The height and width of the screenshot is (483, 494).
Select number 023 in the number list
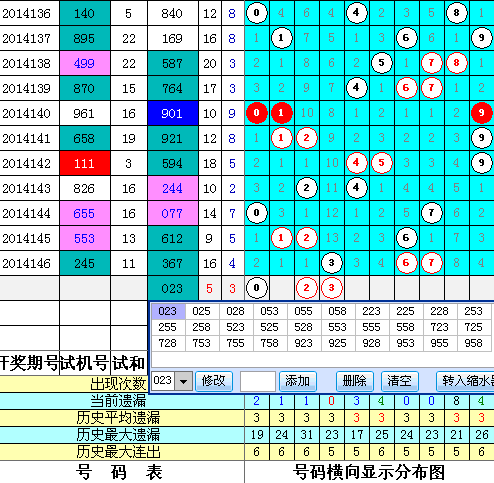coord(168,311)
